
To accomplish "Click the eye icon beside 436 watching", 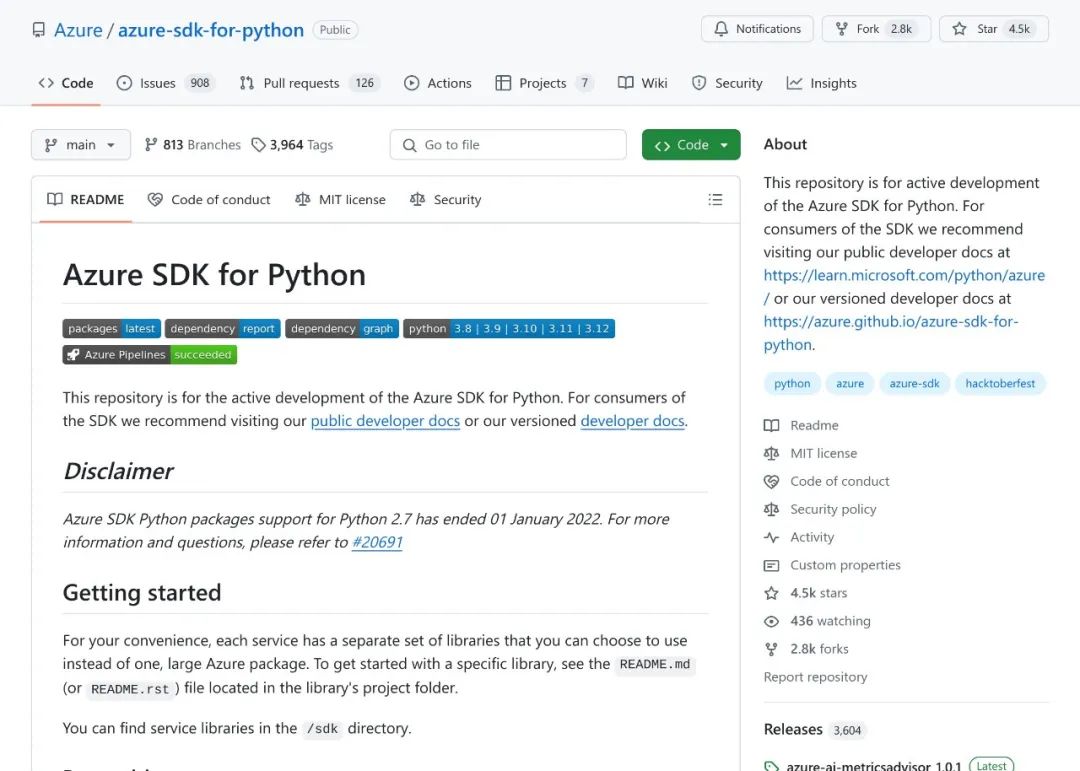I will pyautogui.click(x=771, y=621).
